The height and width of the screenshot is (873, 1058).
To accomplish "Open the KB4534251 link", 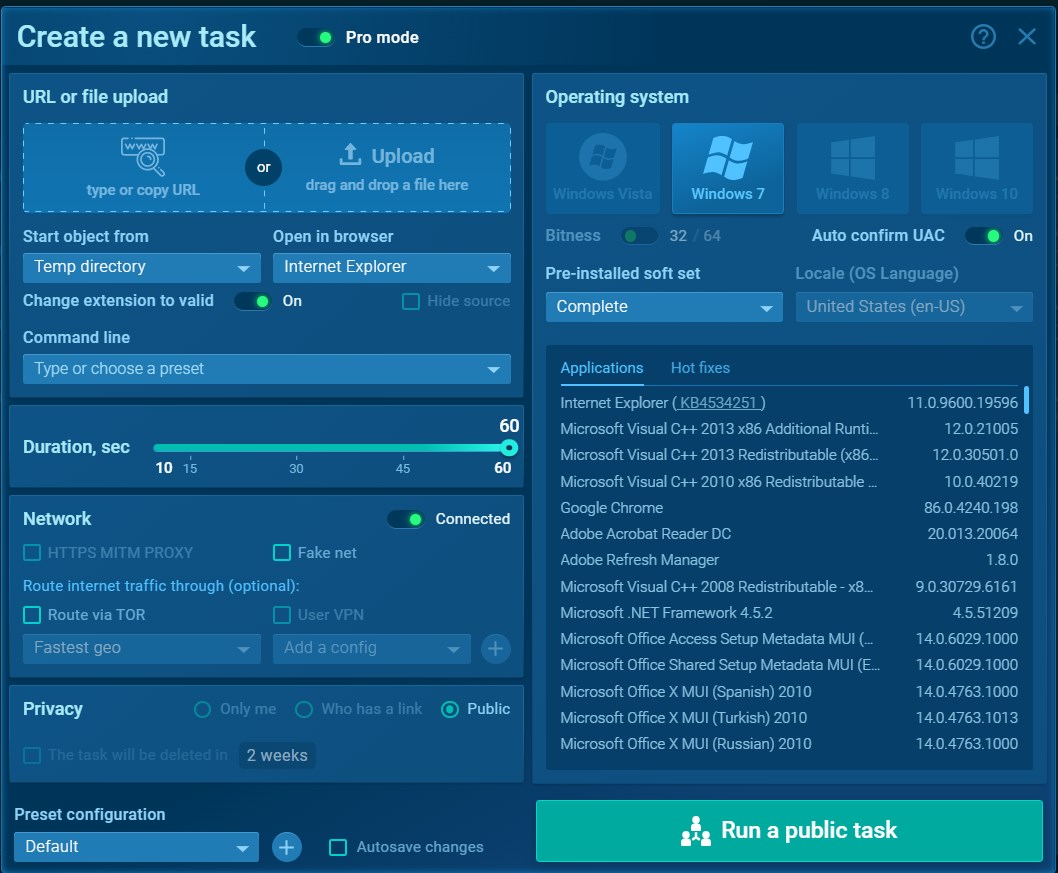I will (718, 403).
